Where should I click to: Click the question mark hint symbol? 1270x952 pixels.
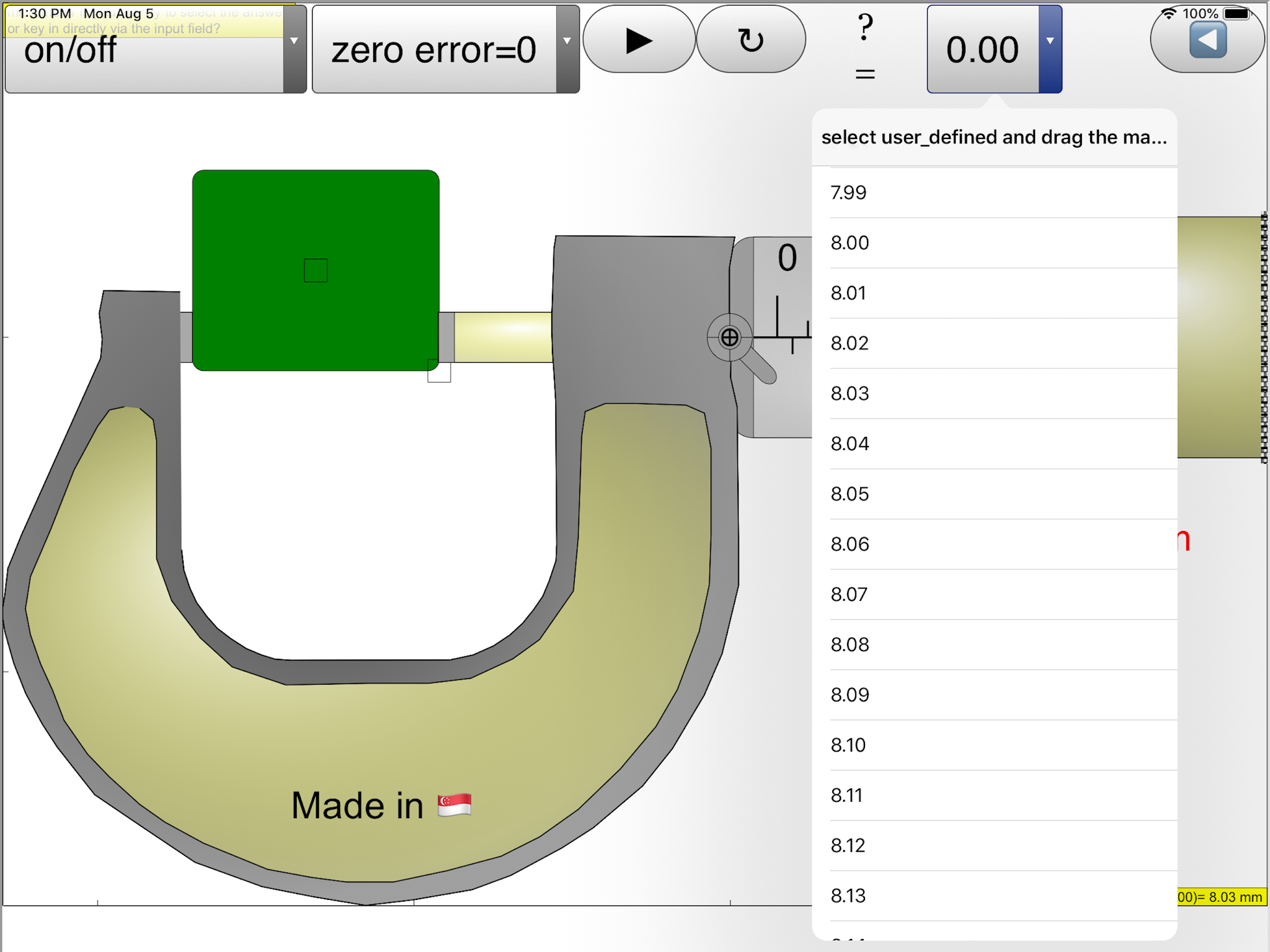coord(865,28)
